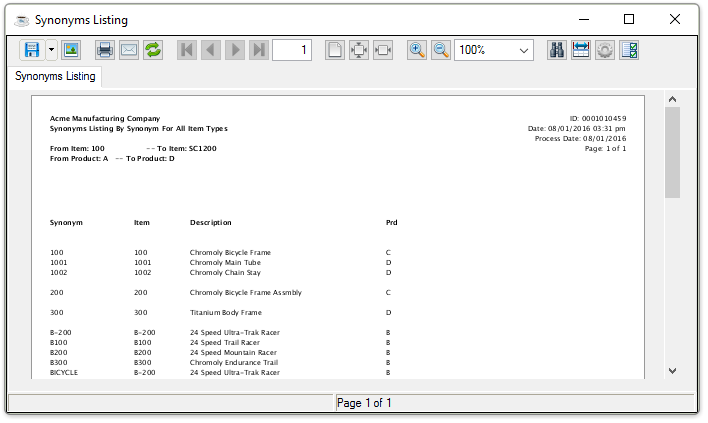Click the vertical scrollbar up arrow
Screen dimensions: 708x423
(673, 99)
